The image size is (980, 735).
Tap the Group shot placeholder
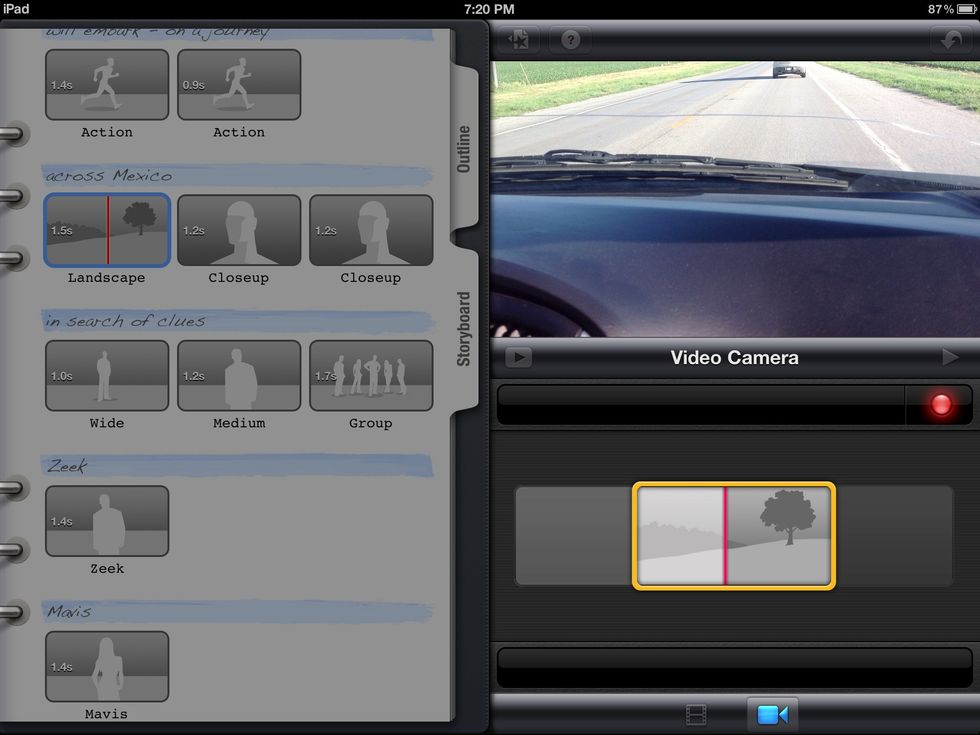[371, 376]
